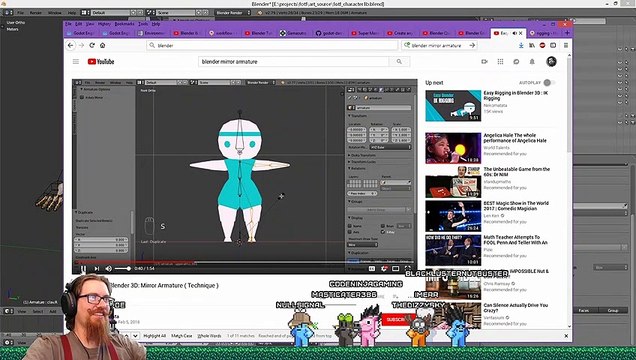Open Blender's Scene selector dropdown
The height and width of the screenshot is (360, 636).
coord(175,13)
